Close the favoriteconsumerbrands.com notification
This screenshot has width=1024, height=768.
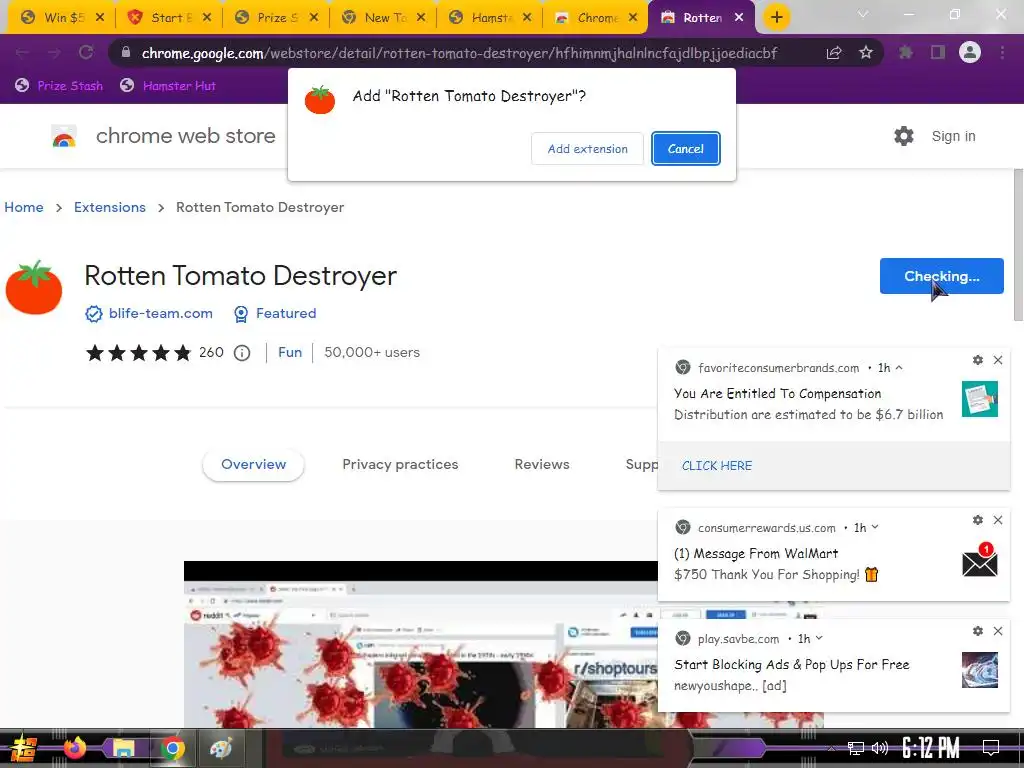coord(998,360)
